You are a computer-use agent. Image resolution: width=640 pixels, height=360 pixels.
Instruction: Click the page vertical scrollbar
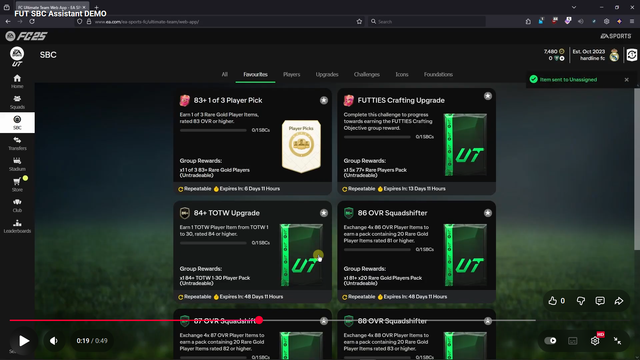[637, 168]
